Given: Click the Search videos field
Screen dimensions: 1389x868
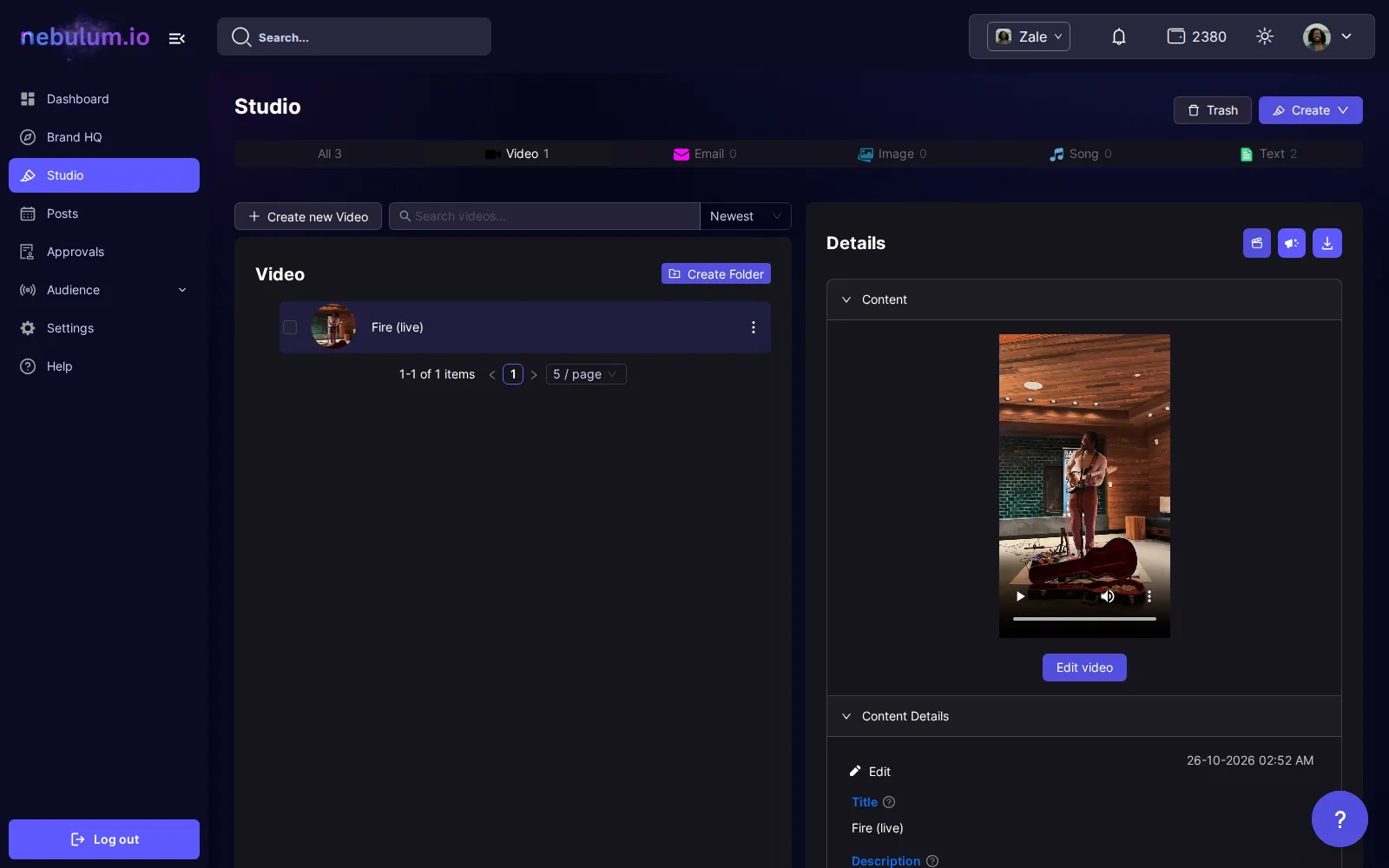Looking at the screenshot, I should [544, 216].
